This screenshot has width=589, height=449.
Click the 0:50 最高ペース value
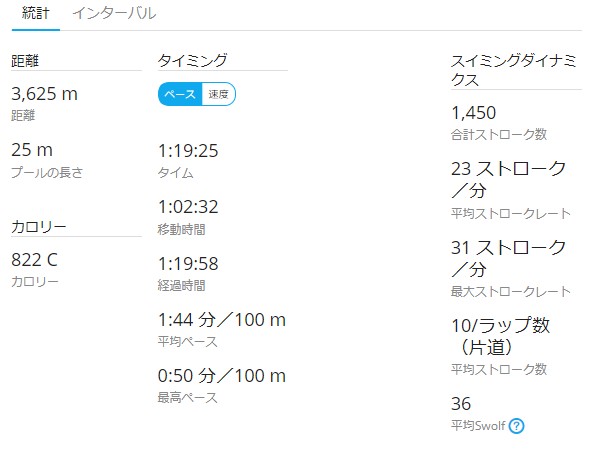222,375
